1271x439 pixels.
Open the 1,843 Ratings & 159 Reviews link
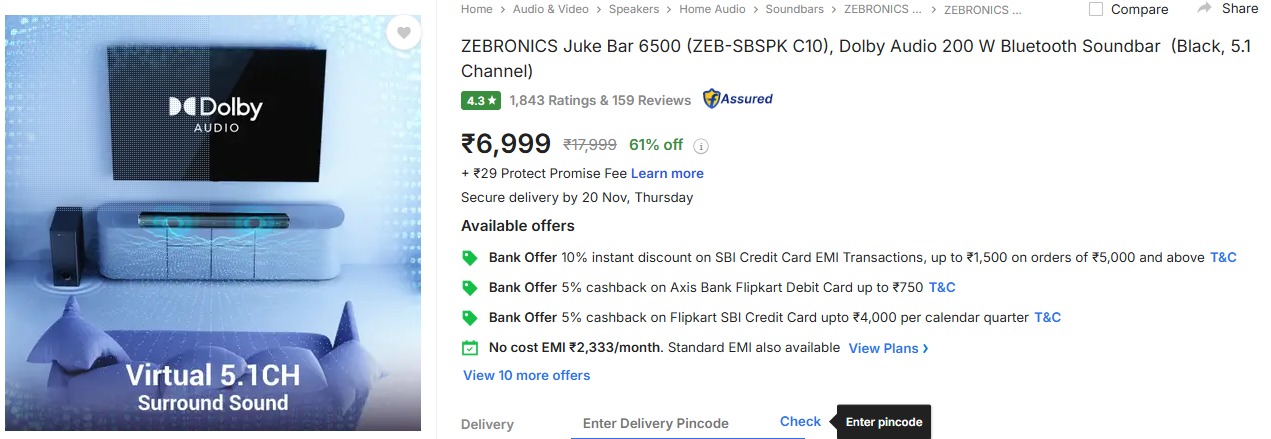[x=600, y=100]
